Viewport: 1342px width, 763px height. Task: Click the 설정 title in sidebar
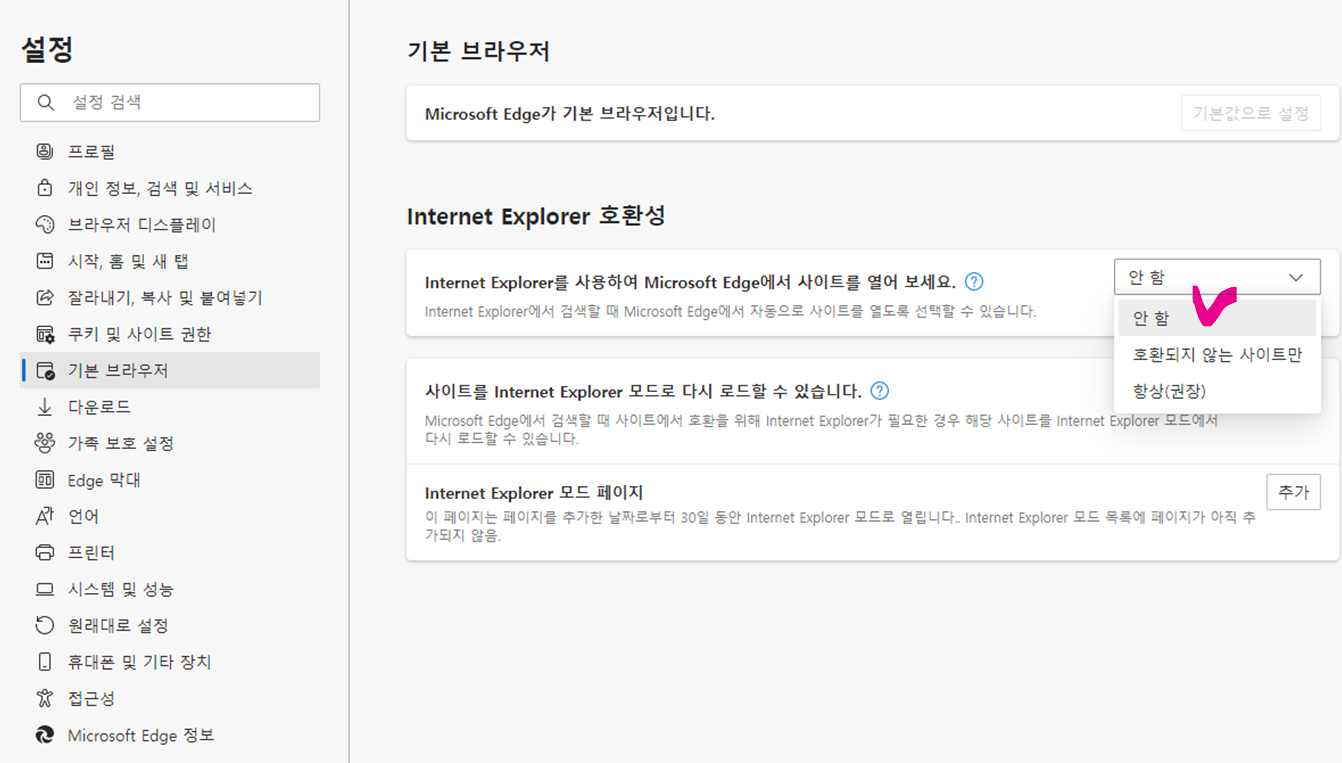[47, 48]
